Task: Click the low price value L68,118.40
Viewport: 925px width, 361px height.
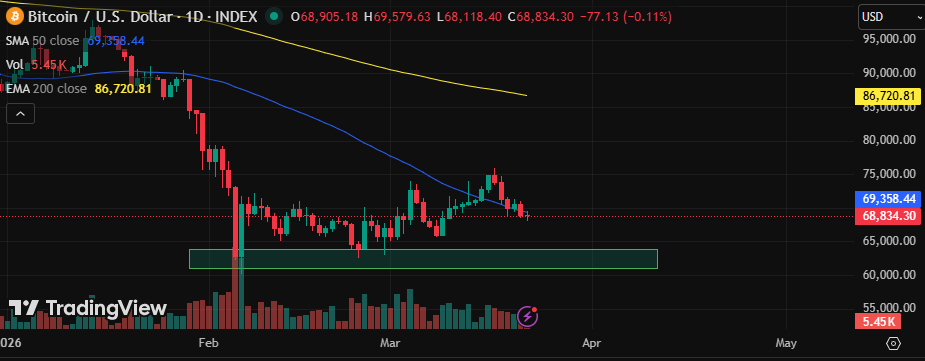Action: 470,17
